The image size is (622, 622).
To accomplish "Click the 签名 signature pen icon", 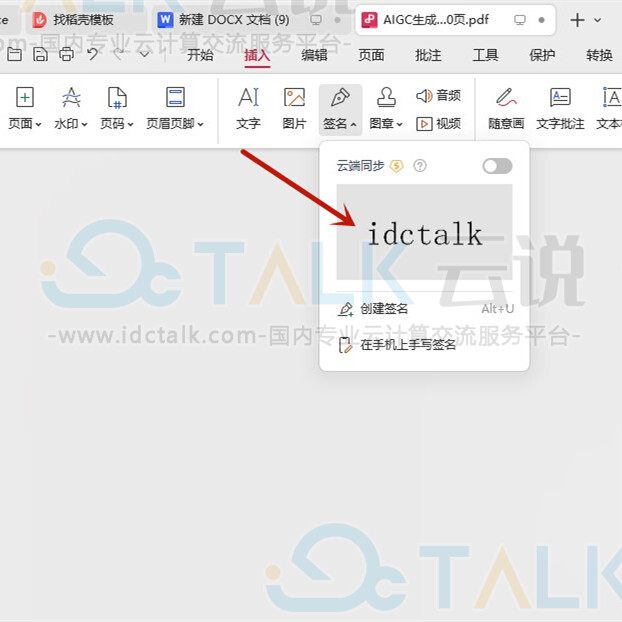I will (340, 97).
